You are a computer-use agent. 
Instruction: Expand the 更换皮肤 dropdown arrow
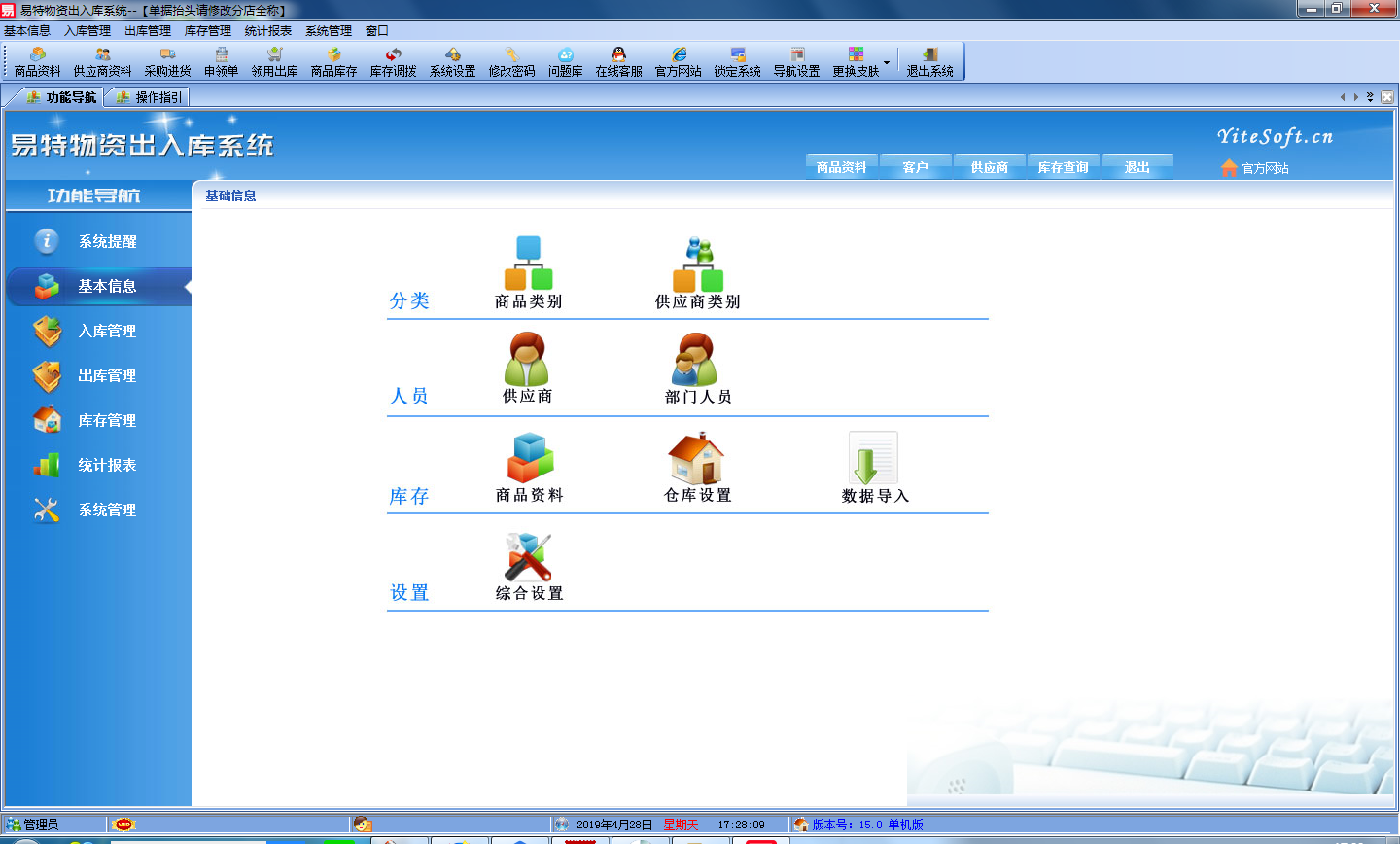tap(887, 62)
